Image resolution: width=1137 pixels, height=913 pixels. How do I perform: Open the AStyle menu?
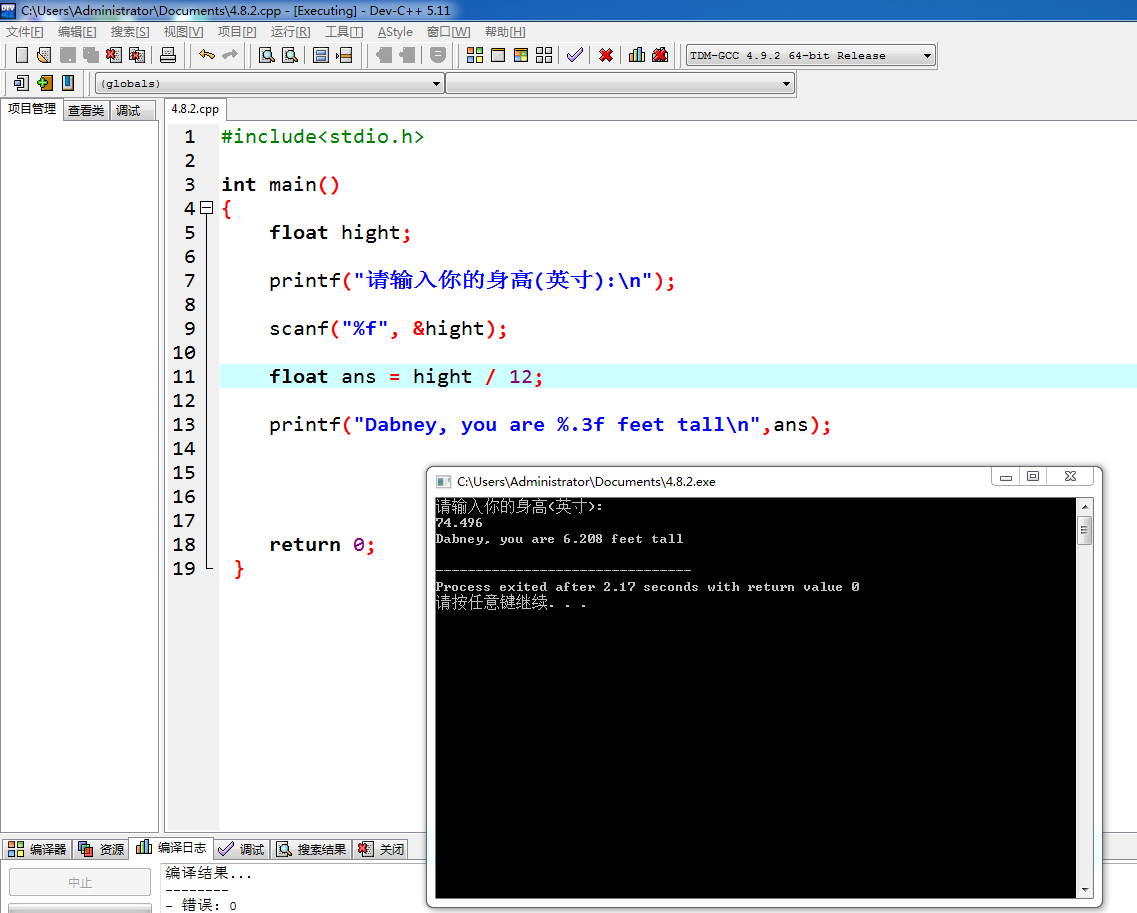click(395, 32)
